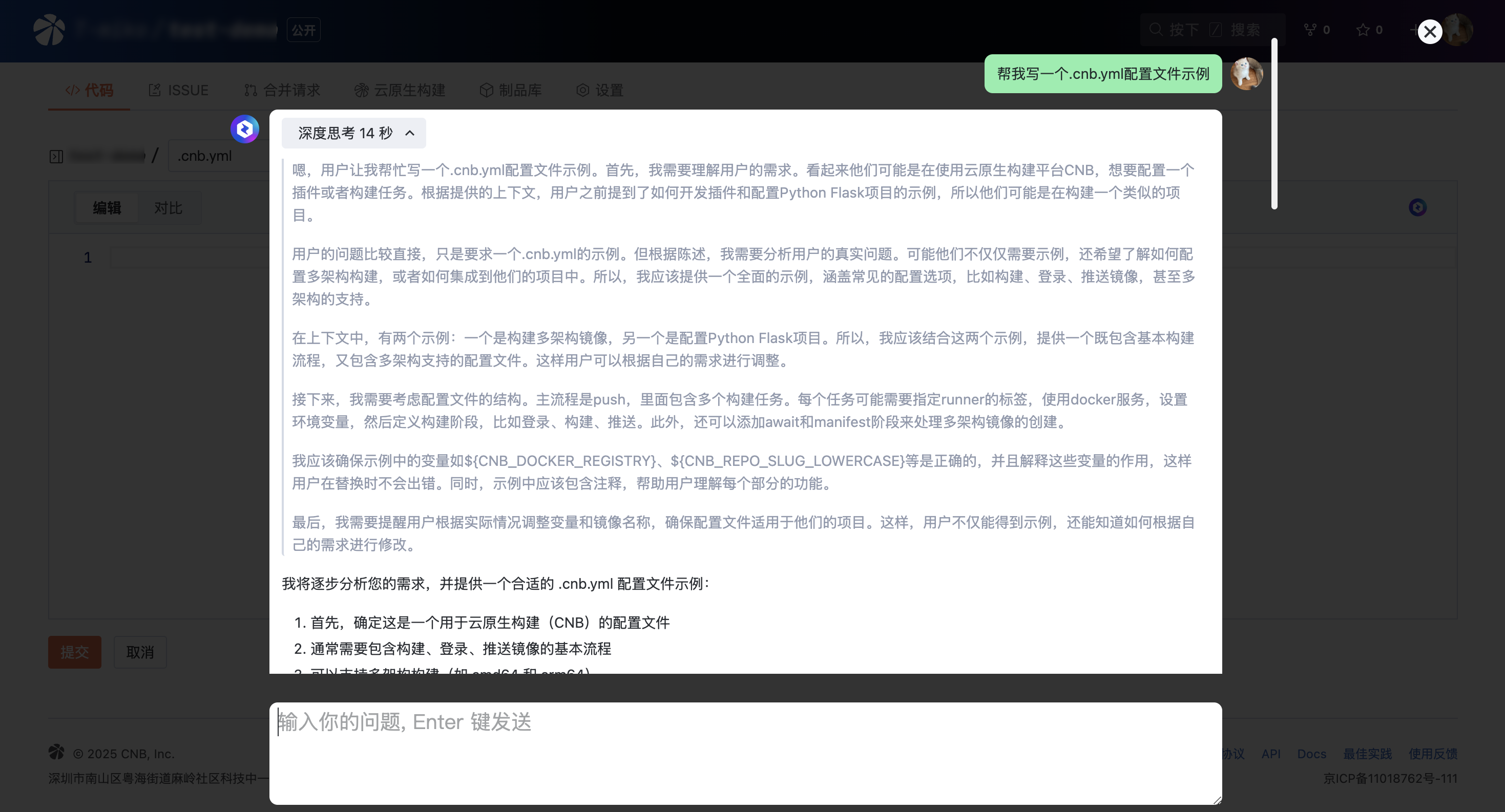The height and width of the screenshot is (812, 1505).
Task: Click the box icon beside 制品库
Action: pos(486,90)
